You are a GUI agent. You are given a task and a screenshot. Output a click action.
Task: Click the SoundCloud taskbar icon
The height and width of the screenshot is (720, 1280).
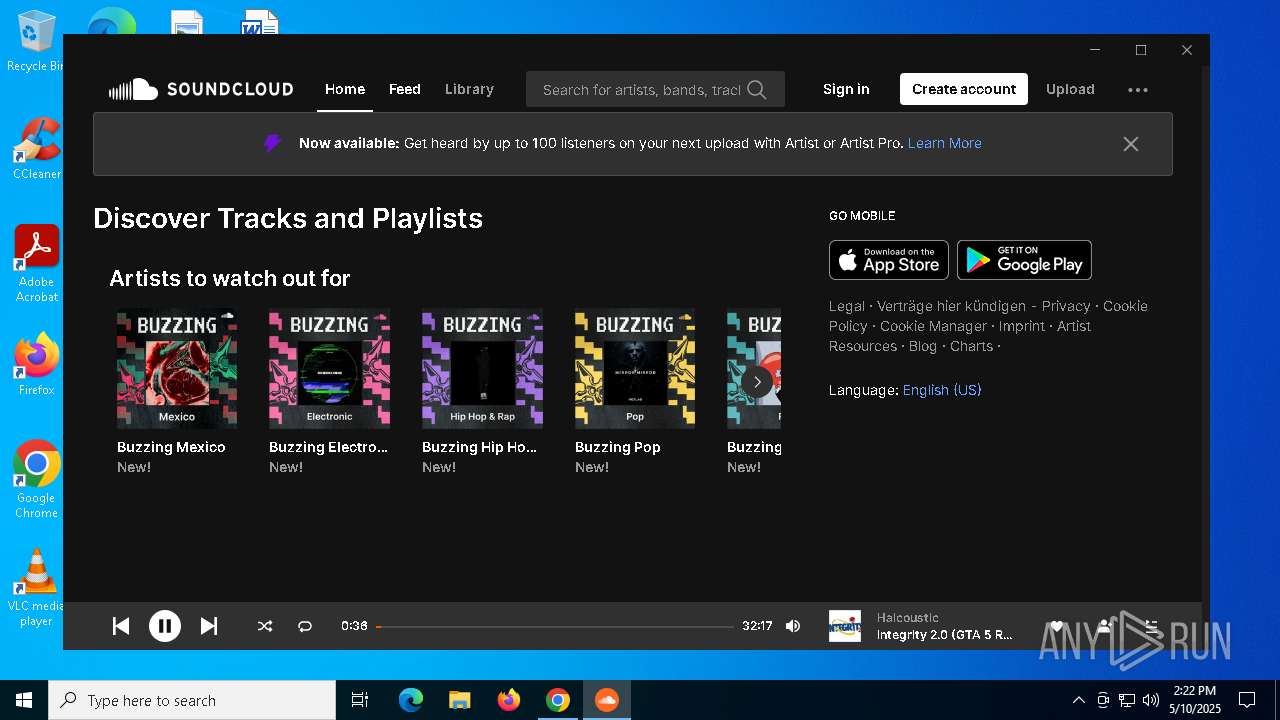[x=607, y=700]
